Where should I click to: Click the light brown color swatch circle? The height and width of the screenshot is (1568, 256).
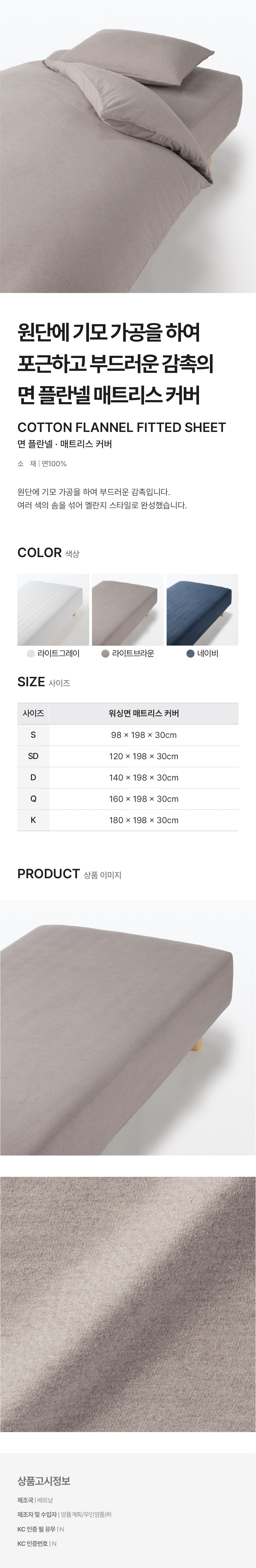point(105,653)
